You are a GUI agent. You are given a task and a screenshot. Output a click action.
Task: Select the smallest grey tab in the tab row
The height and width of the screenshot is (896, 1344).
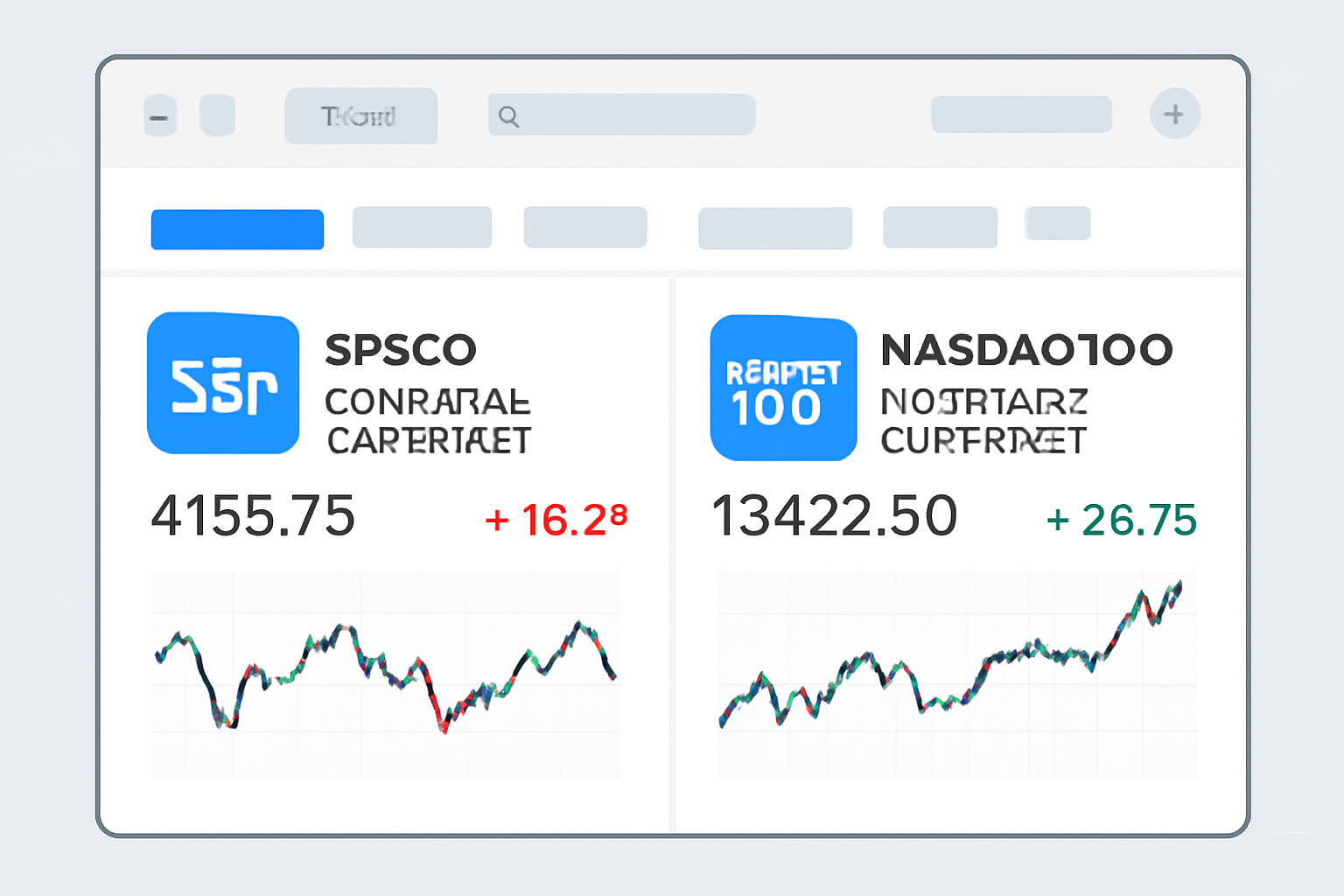[x=1057, y=223]
